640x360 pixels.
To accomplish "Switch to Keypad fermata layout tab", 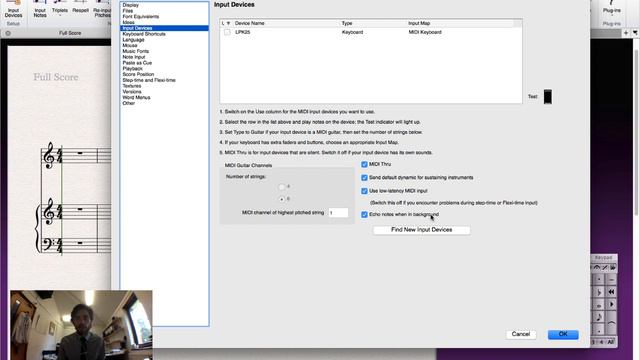I will click(597, 267).
